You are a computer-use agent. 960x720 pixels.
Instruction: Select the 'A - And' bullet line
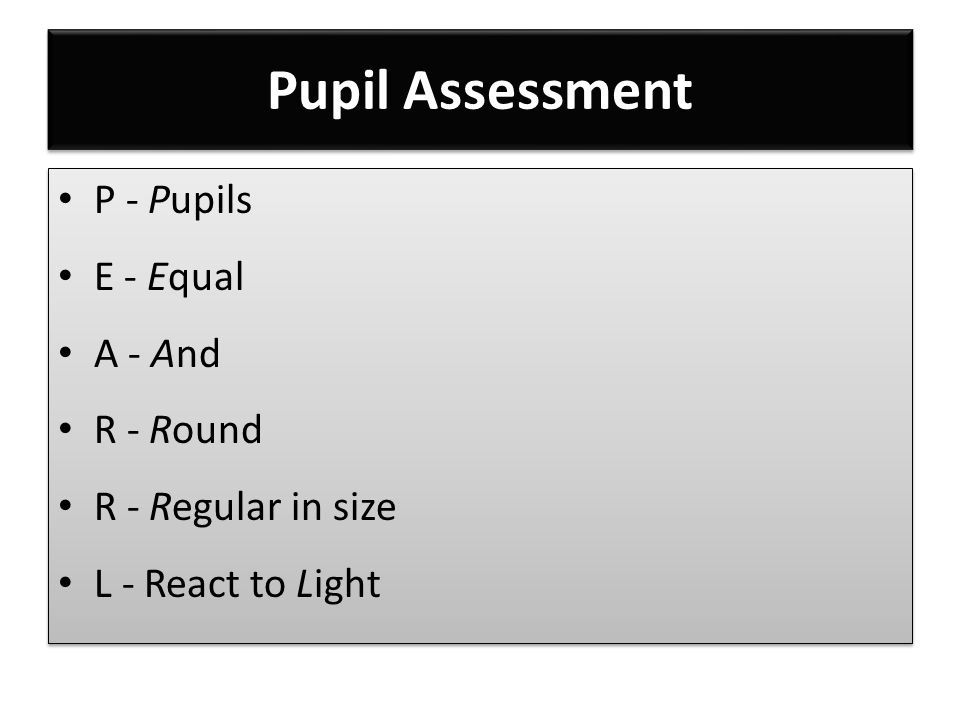(x=157, y=353)
